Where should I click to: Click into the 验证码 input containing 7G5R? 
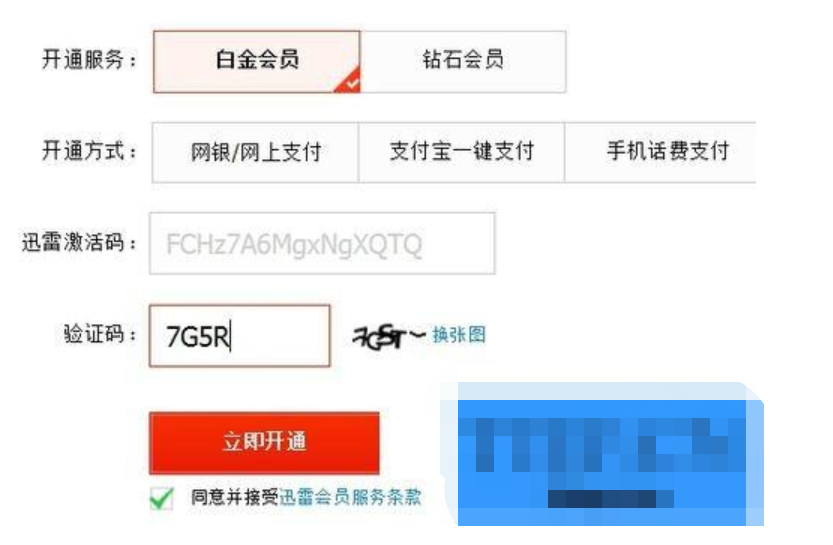click(240, 336)
